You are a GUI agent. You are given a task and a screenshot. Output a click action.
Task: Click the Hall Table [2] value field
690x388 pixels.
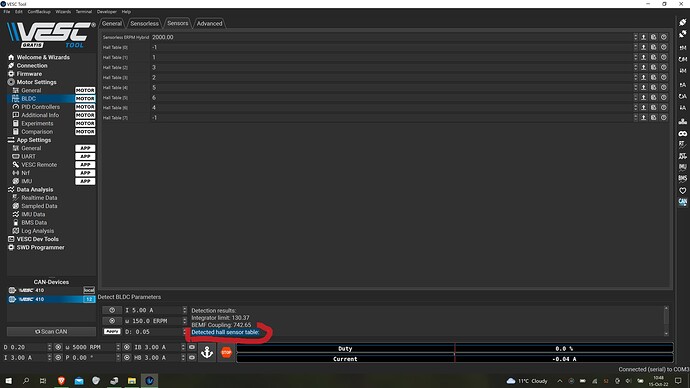click(x=392, y=67)
